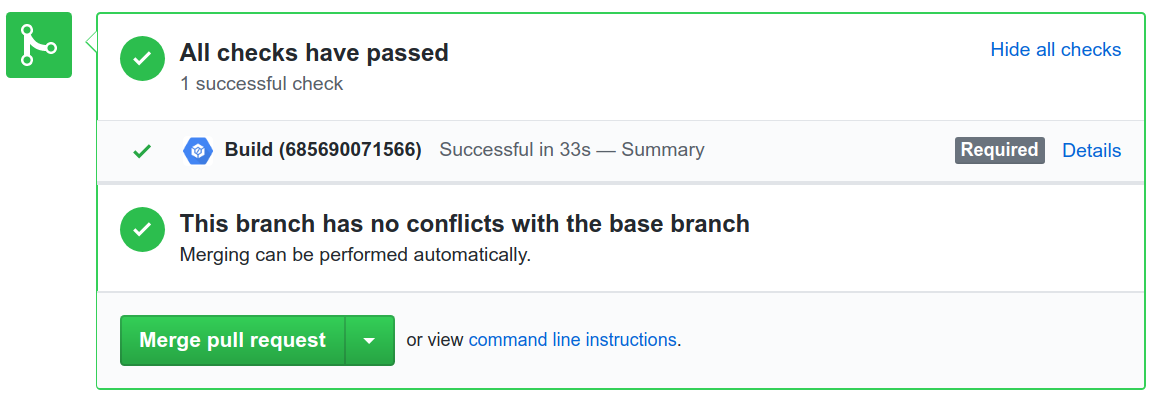Click the gray Required badge
Viewport: 1151px width, 394px height.
(x=1000, y=150)
